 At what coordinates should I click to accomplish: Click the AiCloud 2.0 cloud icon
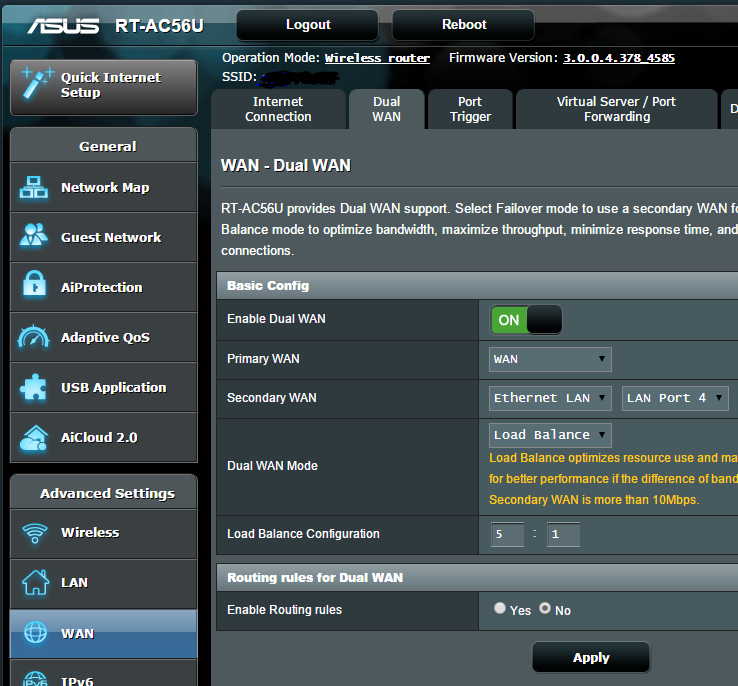33,438
